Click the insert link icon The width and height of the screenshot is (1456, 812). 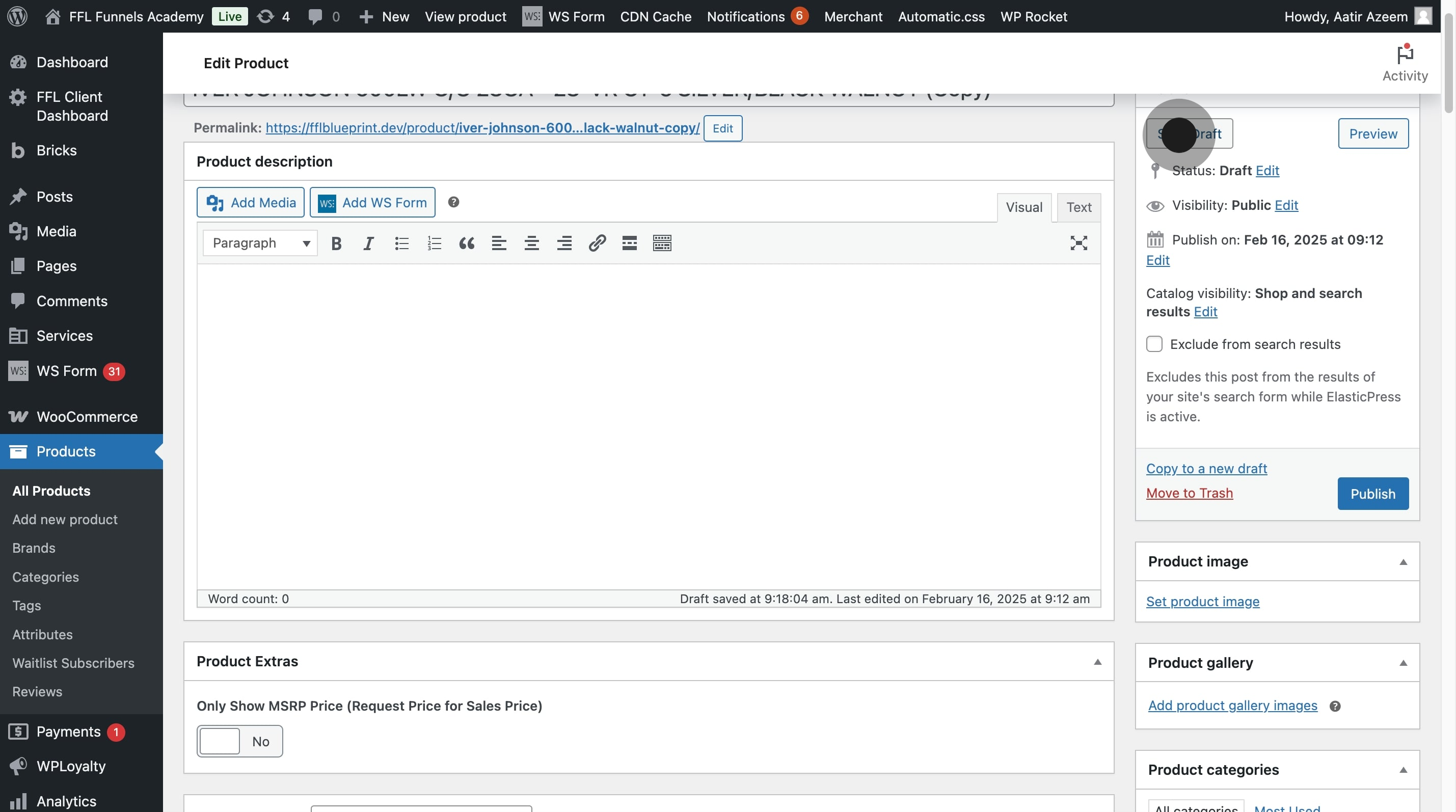coord(597,243)
